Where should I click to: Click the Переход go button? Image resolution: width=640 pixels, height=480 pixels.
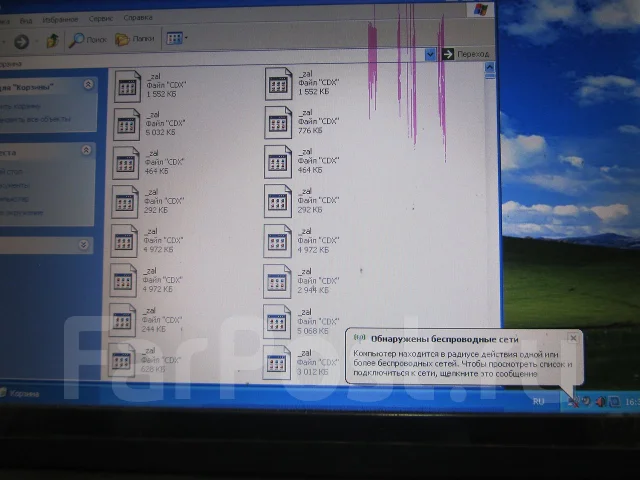[466, 54]
